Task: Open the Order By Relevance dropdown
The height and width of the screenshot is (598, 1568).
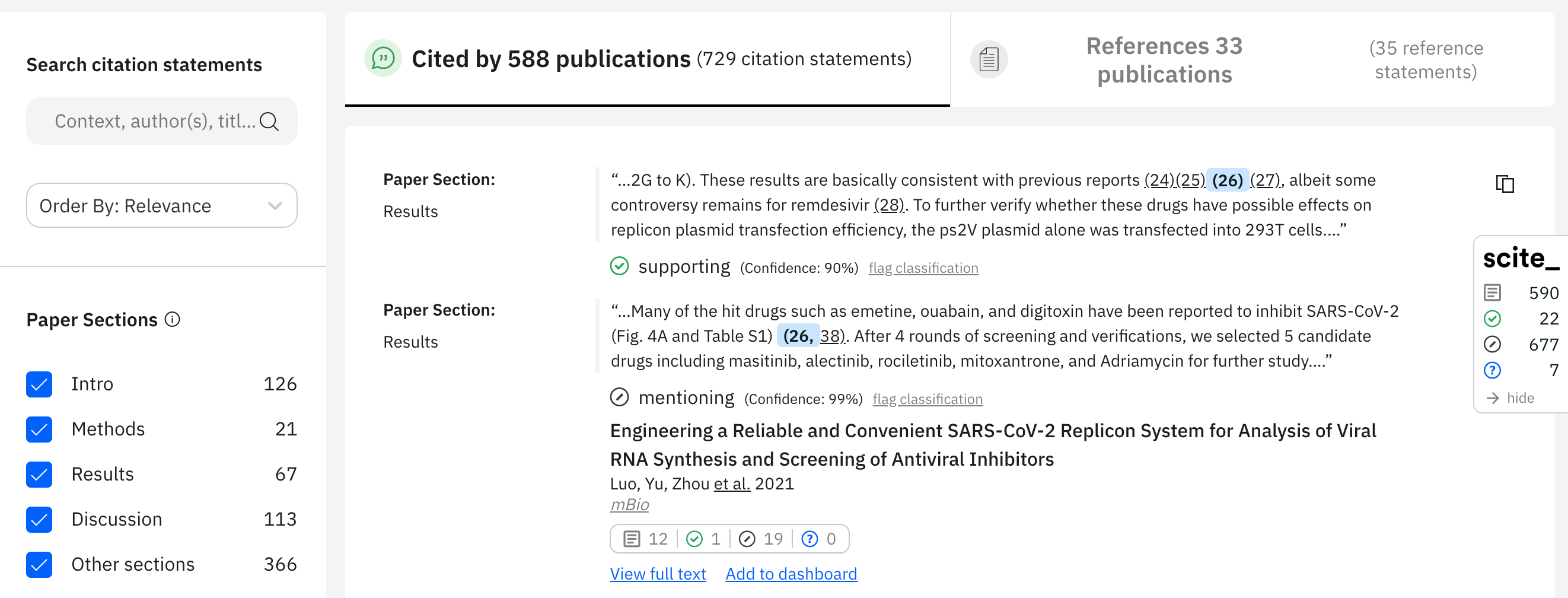Action: (161, 206)
